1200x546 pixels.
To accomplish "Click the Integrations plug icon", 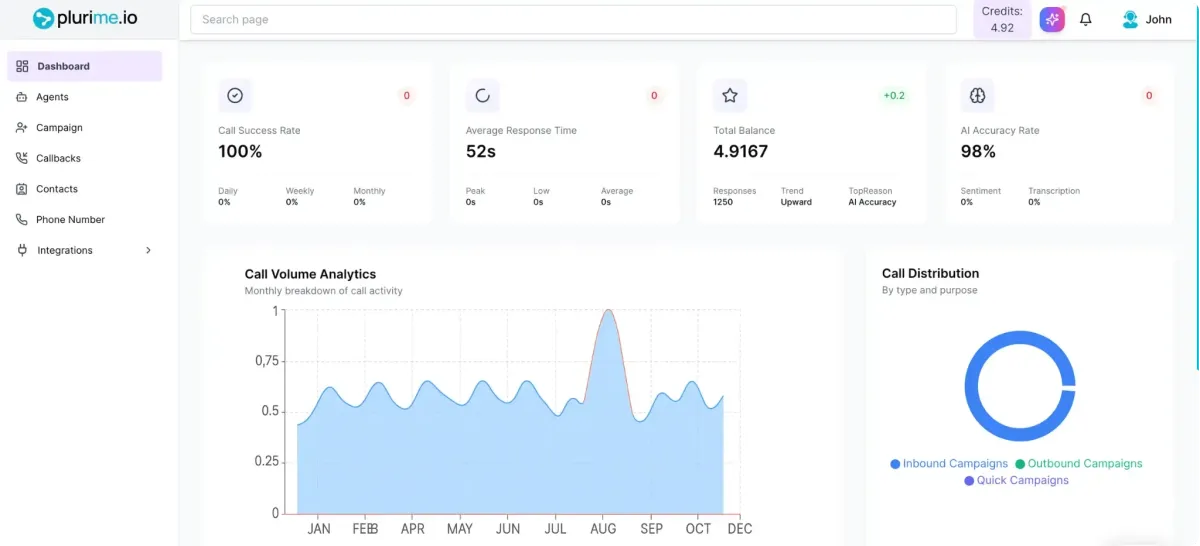I will tap(22, 250).
